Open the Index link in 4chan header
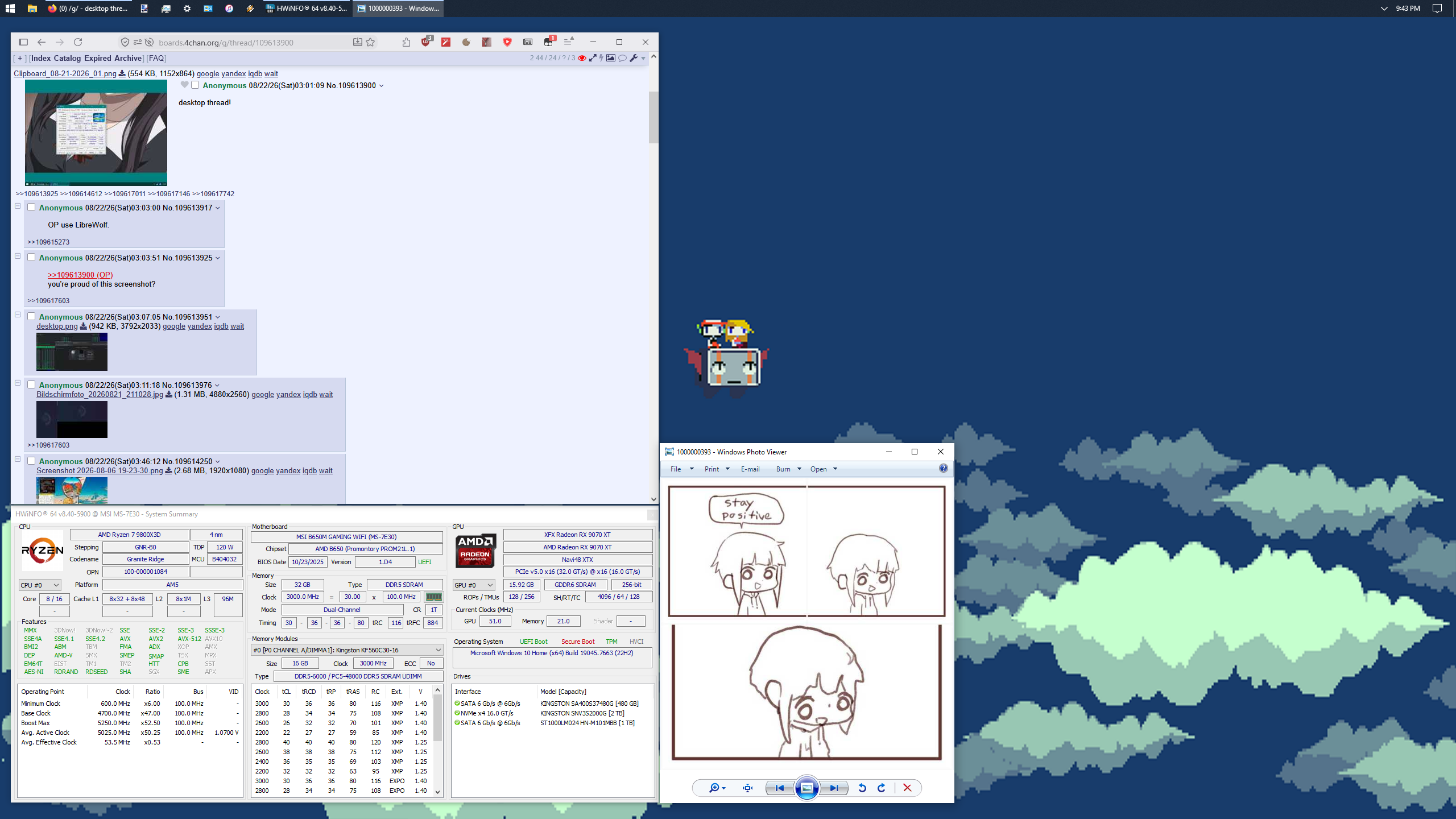This screenshot has width=1456, height=819. click(x=41, y=58)
